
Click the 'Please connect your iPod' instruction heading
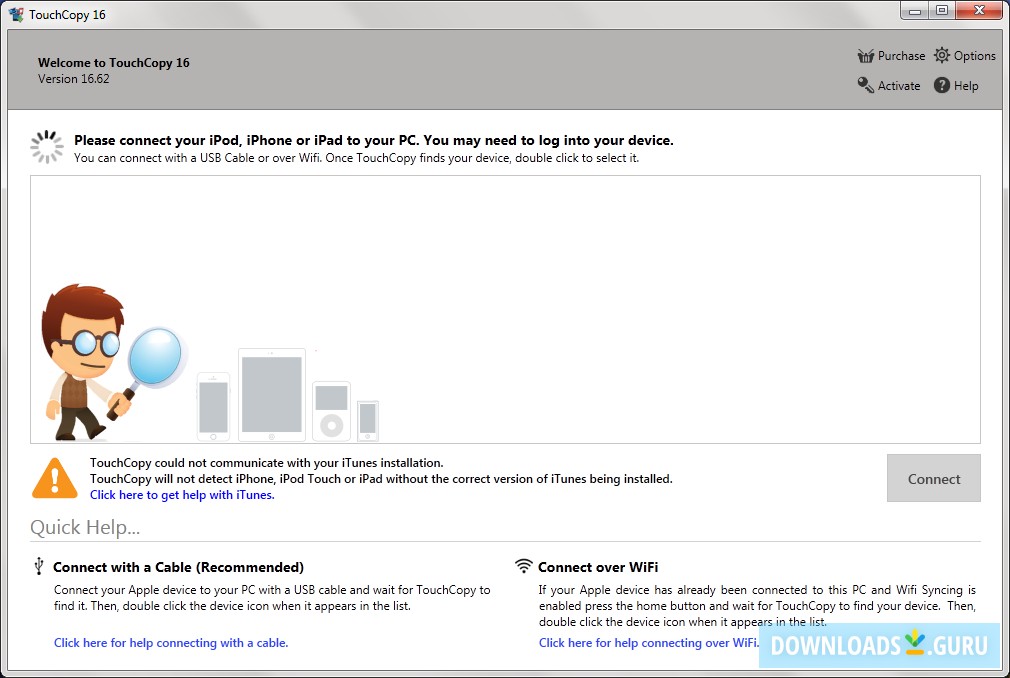point(374,140)
